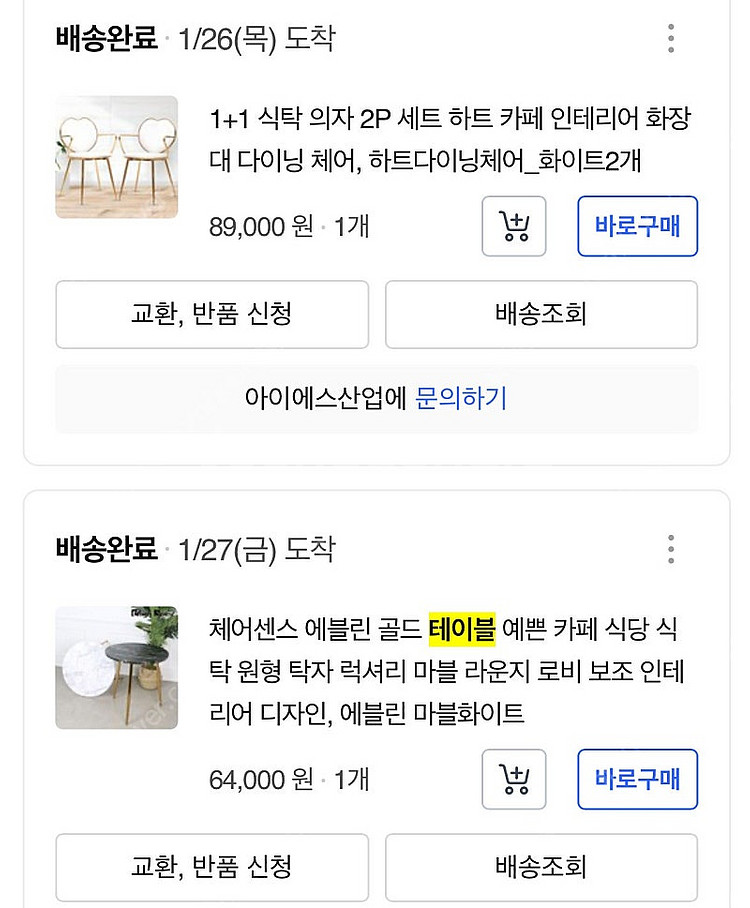The height and width of the screenshot is (908, 750).
Task: Open the more options menu for the 1/27 order
Action: 671,549
